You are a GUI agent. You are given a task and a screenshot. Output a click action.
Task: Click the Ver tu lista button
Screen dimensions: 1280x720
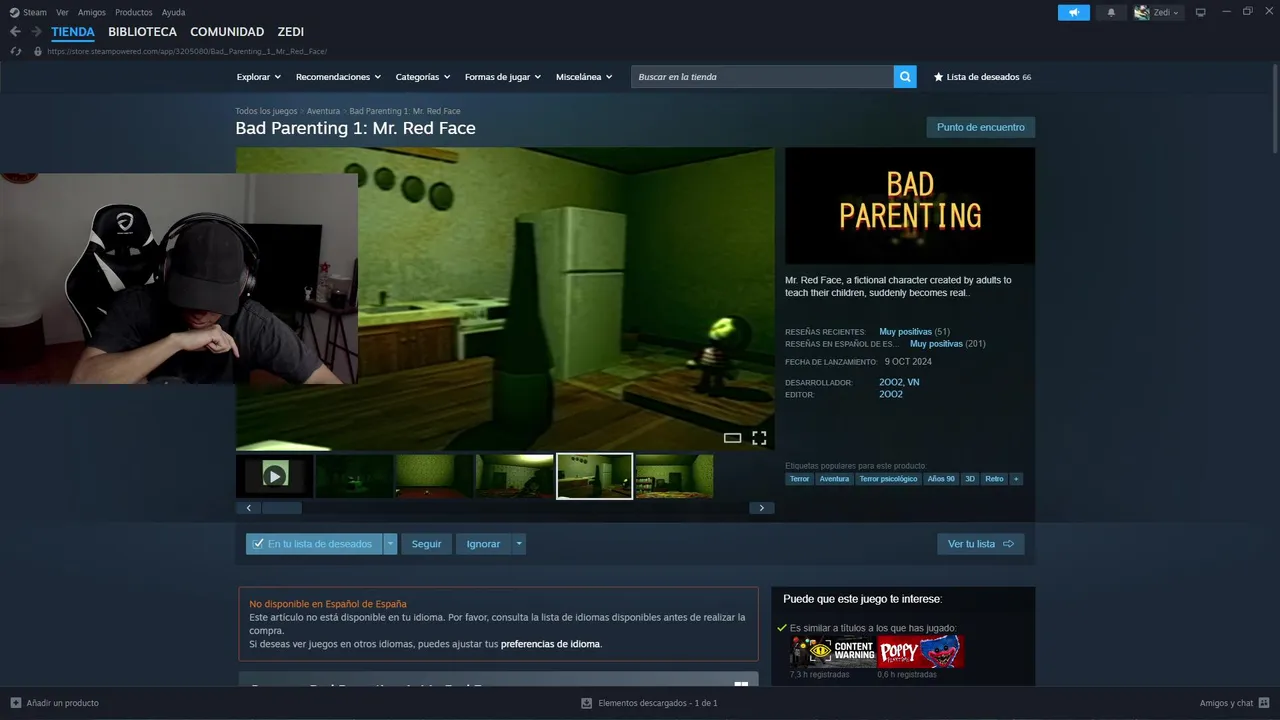(x=980, y=544)
